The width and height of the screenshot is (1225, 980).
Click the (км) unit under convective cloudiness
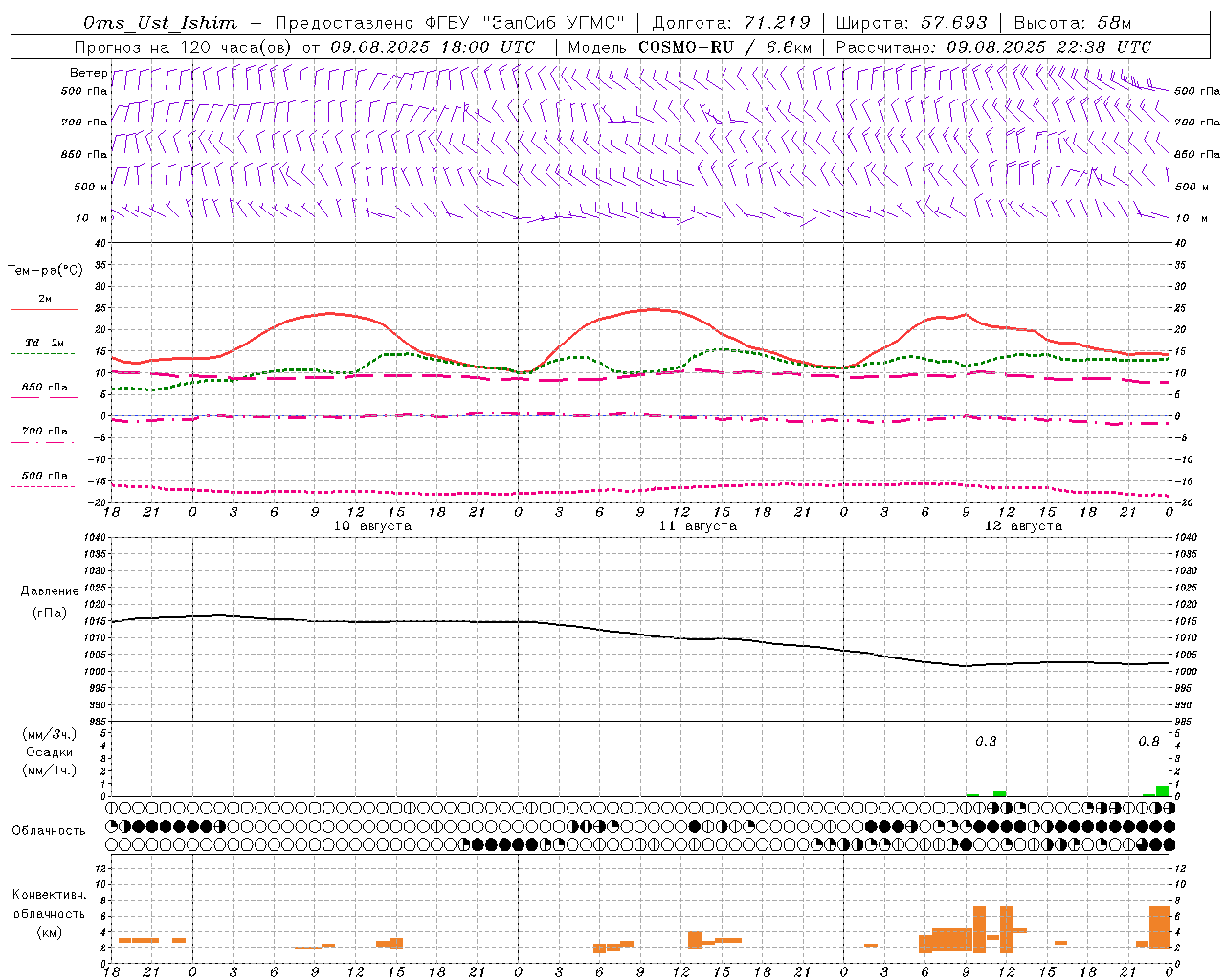49,932
